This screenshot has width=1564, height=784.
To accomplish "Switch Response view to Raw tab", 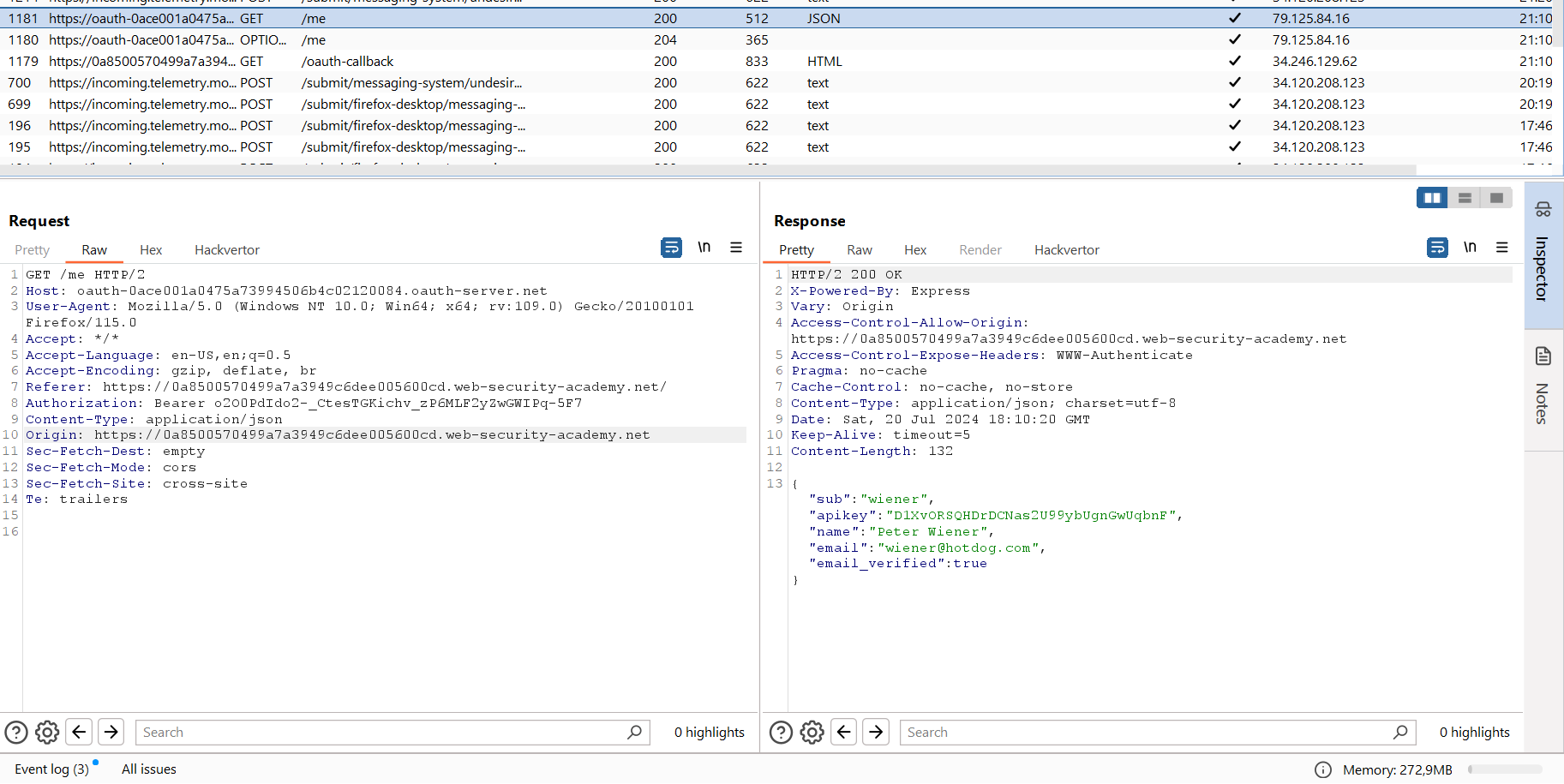I will 860,250.
